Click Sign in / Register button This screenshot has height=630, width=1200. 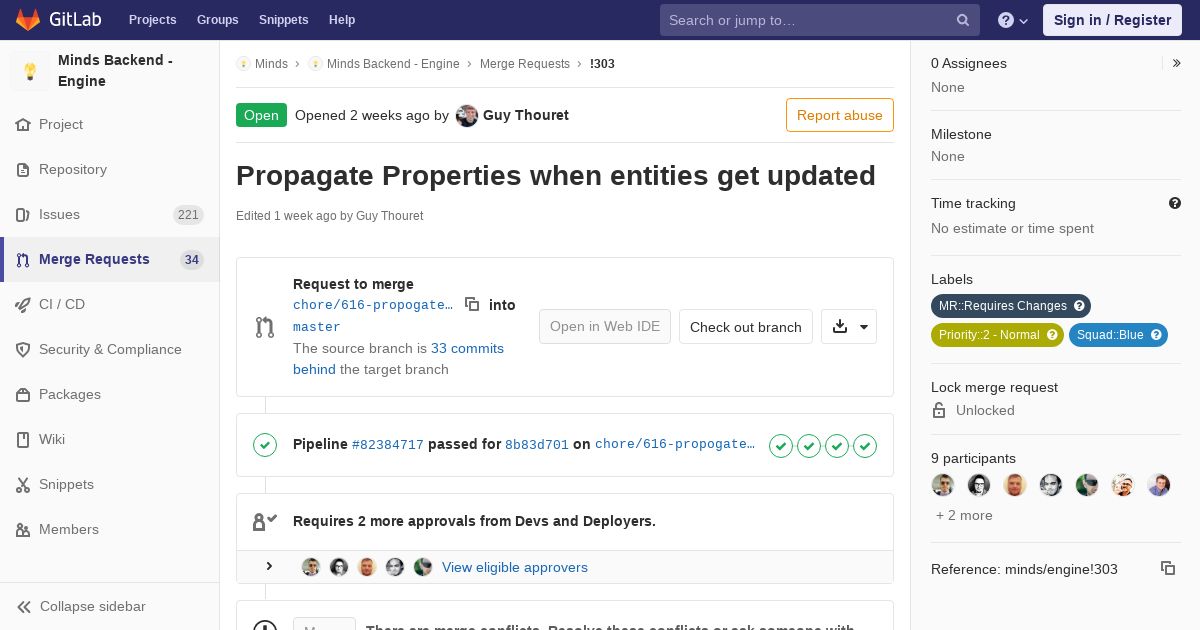[1112, 20]
